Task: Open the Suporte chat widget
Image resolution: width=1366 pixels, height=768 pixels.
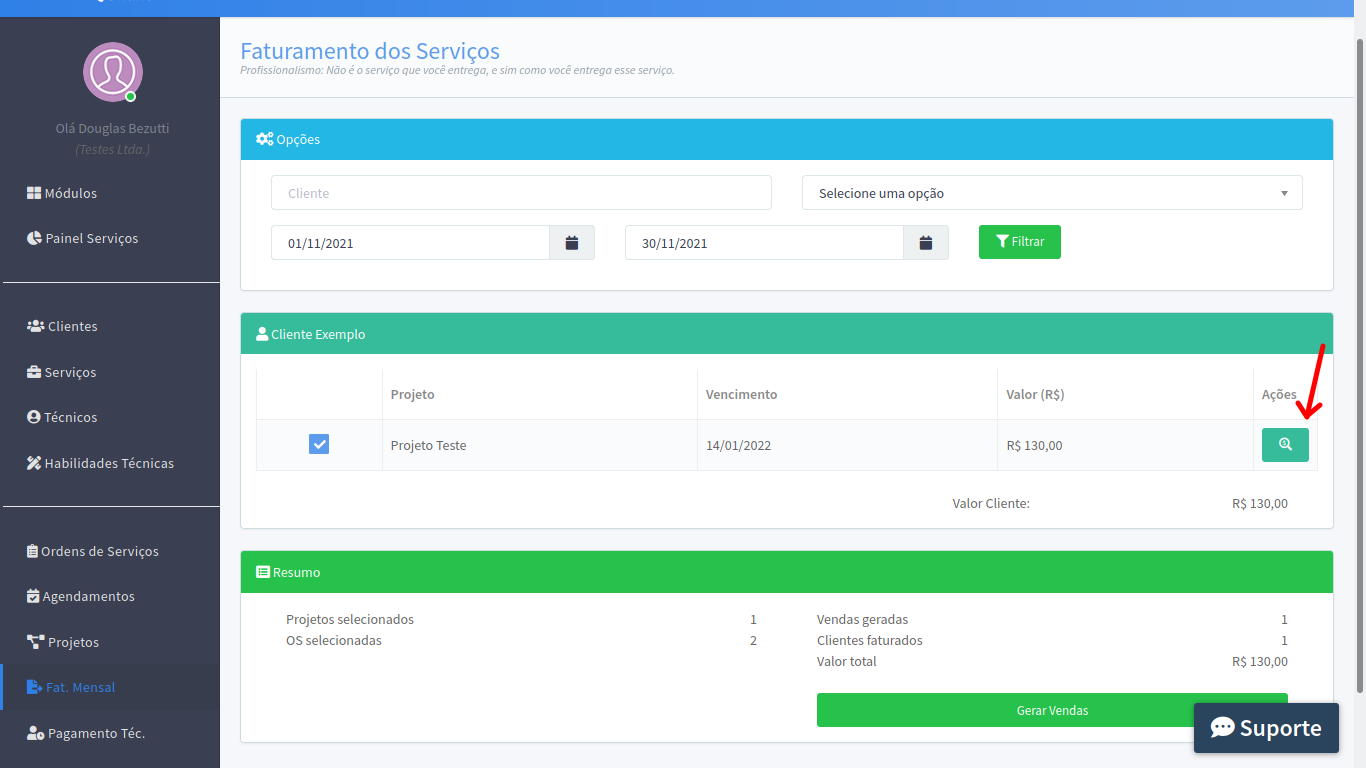Action: coord(1266,727)
